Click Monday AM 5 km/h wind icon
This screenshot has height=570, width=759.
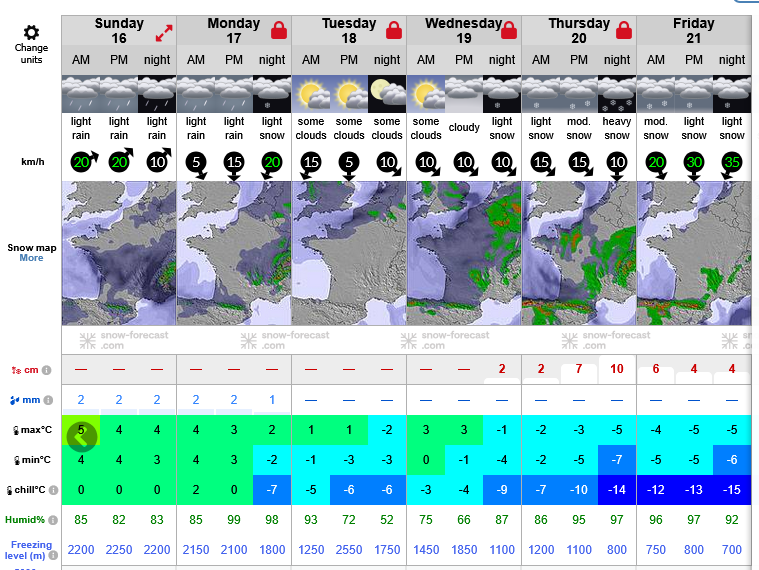click(x=197, y=165)
